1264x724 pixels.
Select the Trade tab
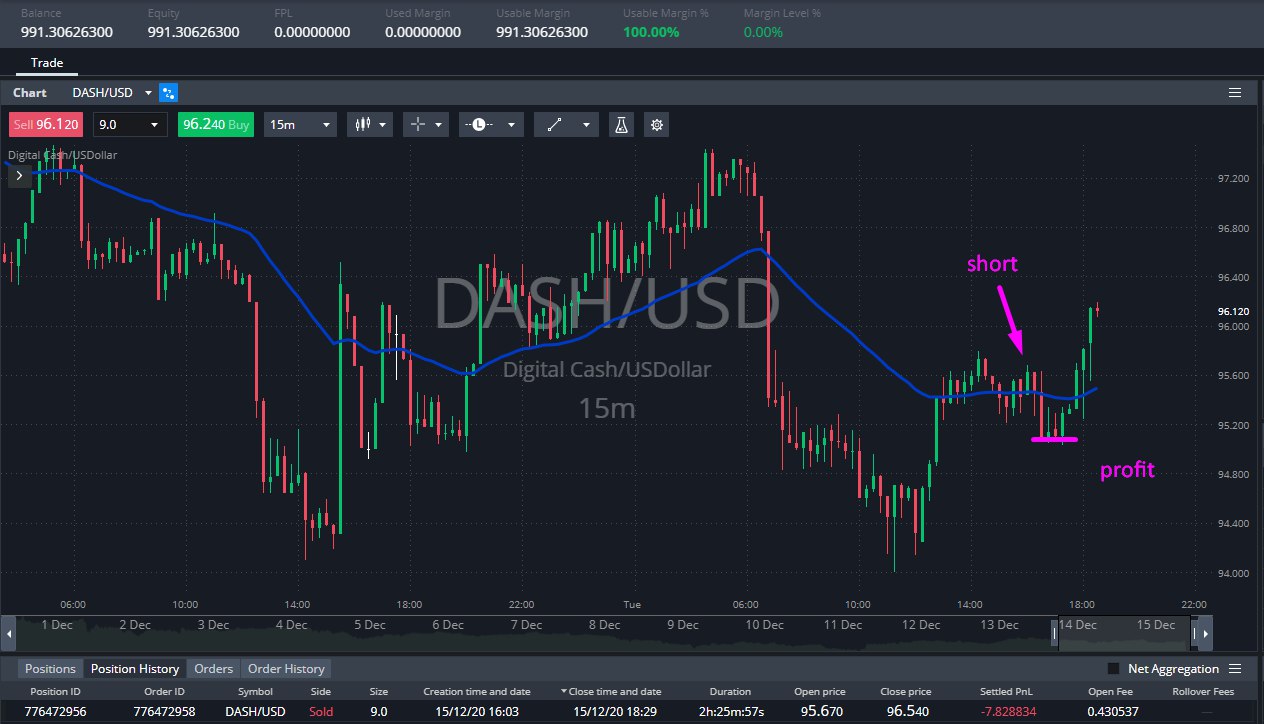click(x=47, y=63)
